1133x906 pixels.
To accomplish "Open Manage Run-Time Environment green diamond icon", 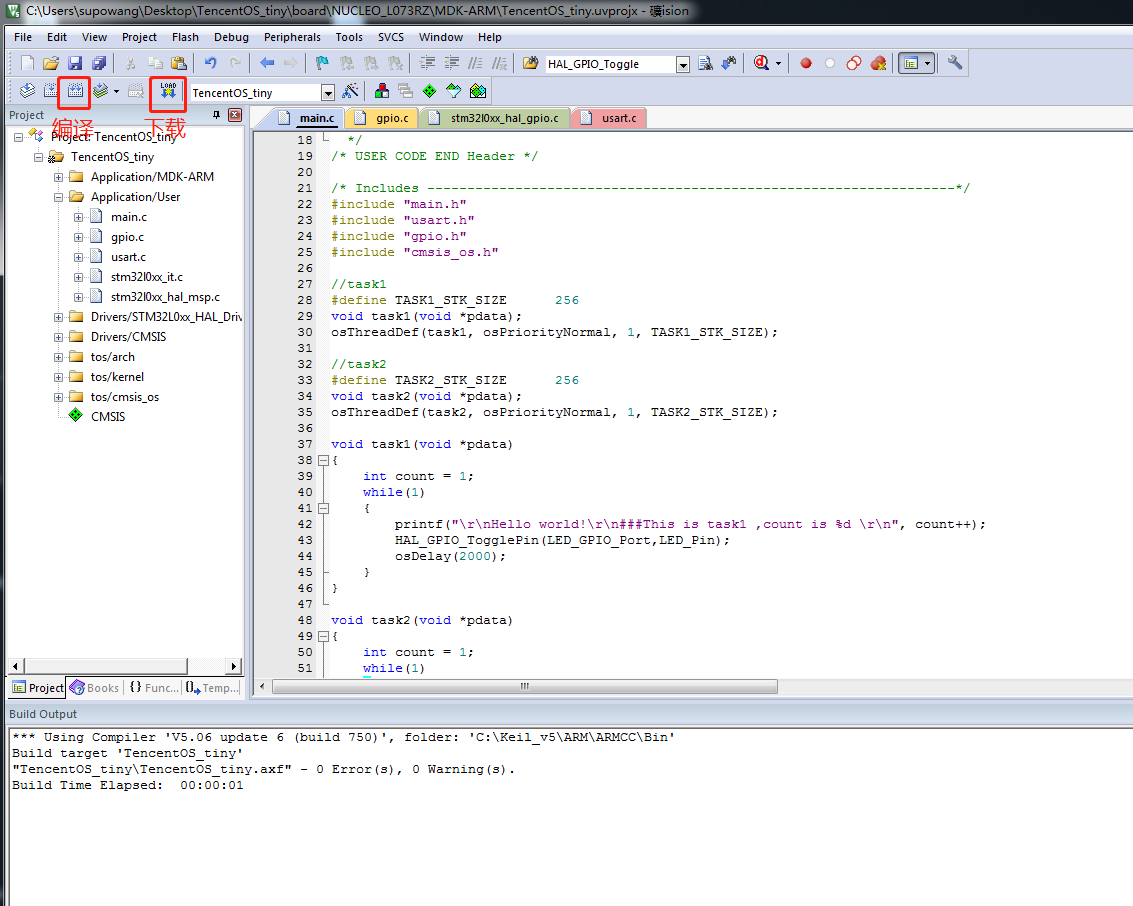I will pyautogui.click(x=429, y=91).
